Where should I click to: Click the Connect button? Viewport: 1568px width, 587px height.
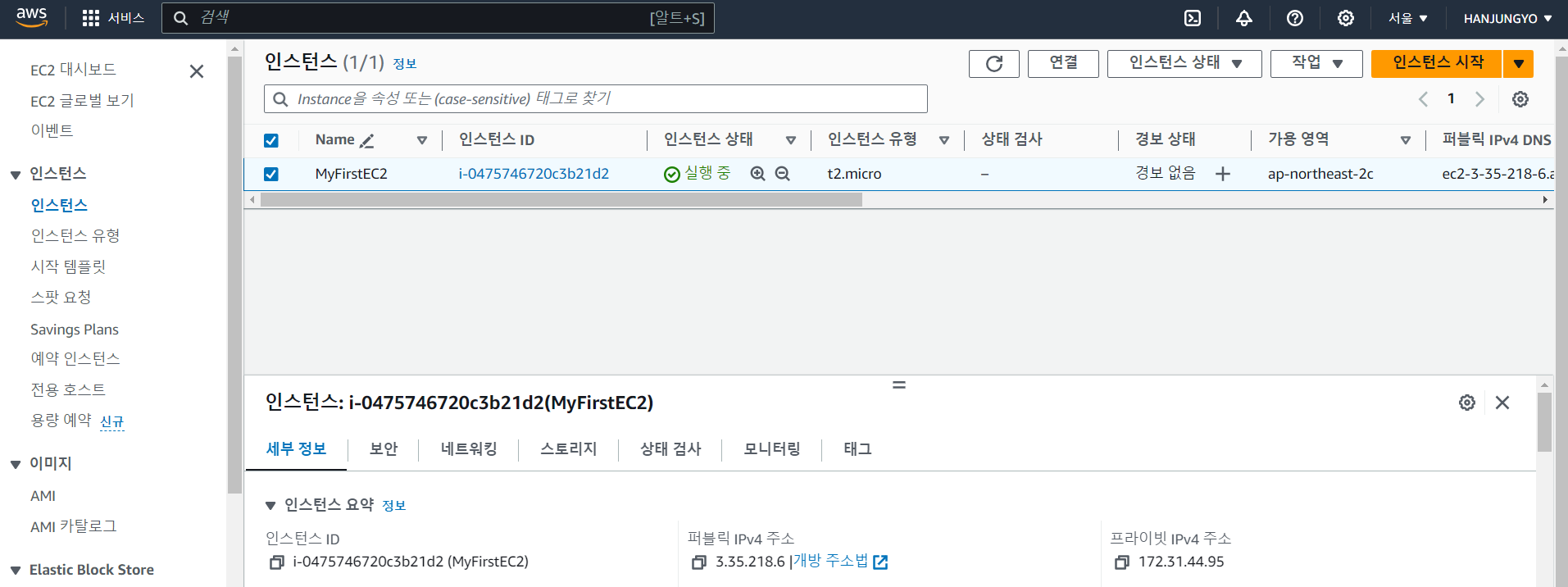click(1063, 64)
